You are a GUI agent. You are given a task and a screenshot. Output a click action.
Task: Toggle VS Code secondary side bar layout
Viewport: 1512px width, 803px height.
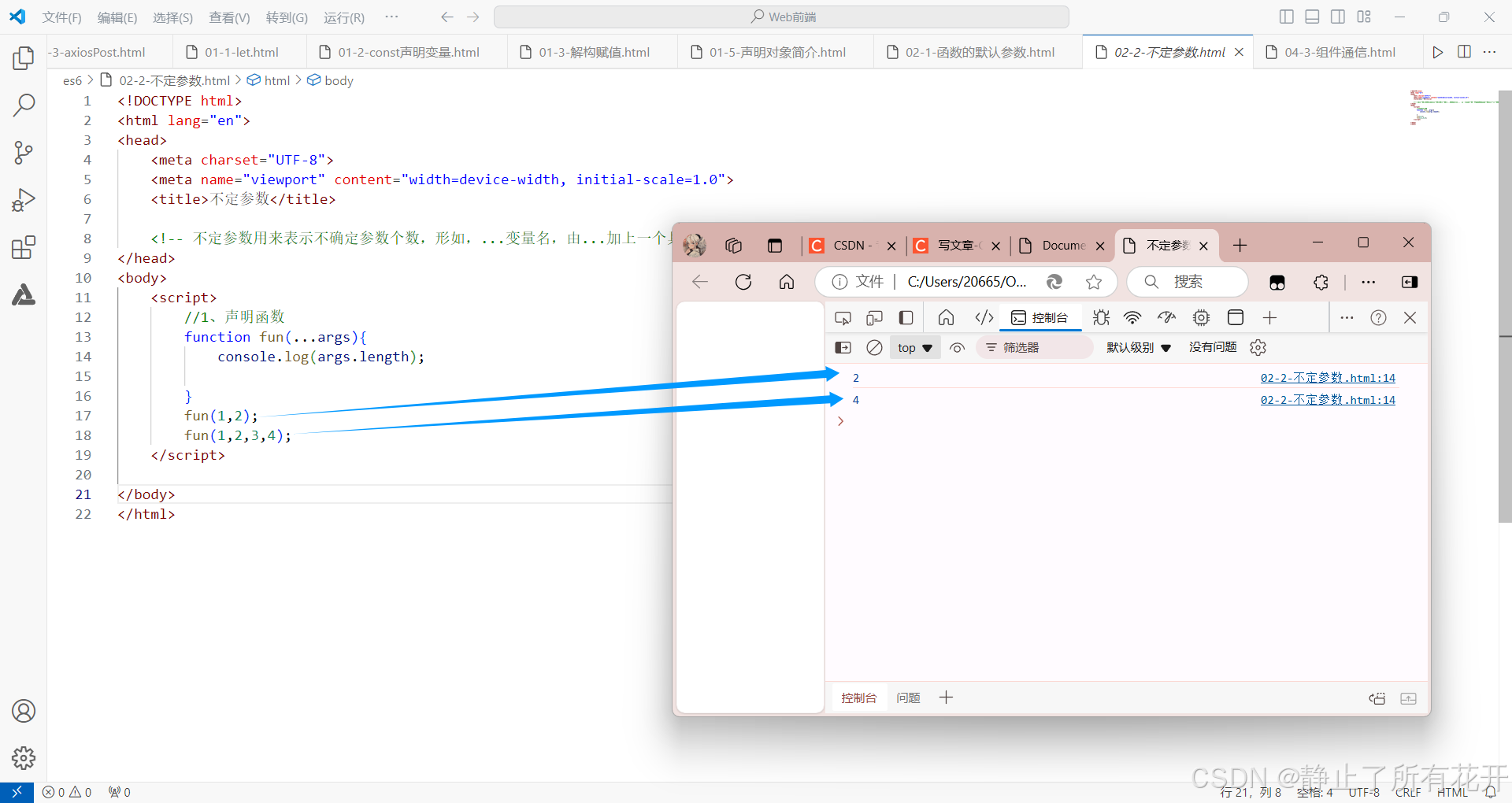pos(1338,17)
